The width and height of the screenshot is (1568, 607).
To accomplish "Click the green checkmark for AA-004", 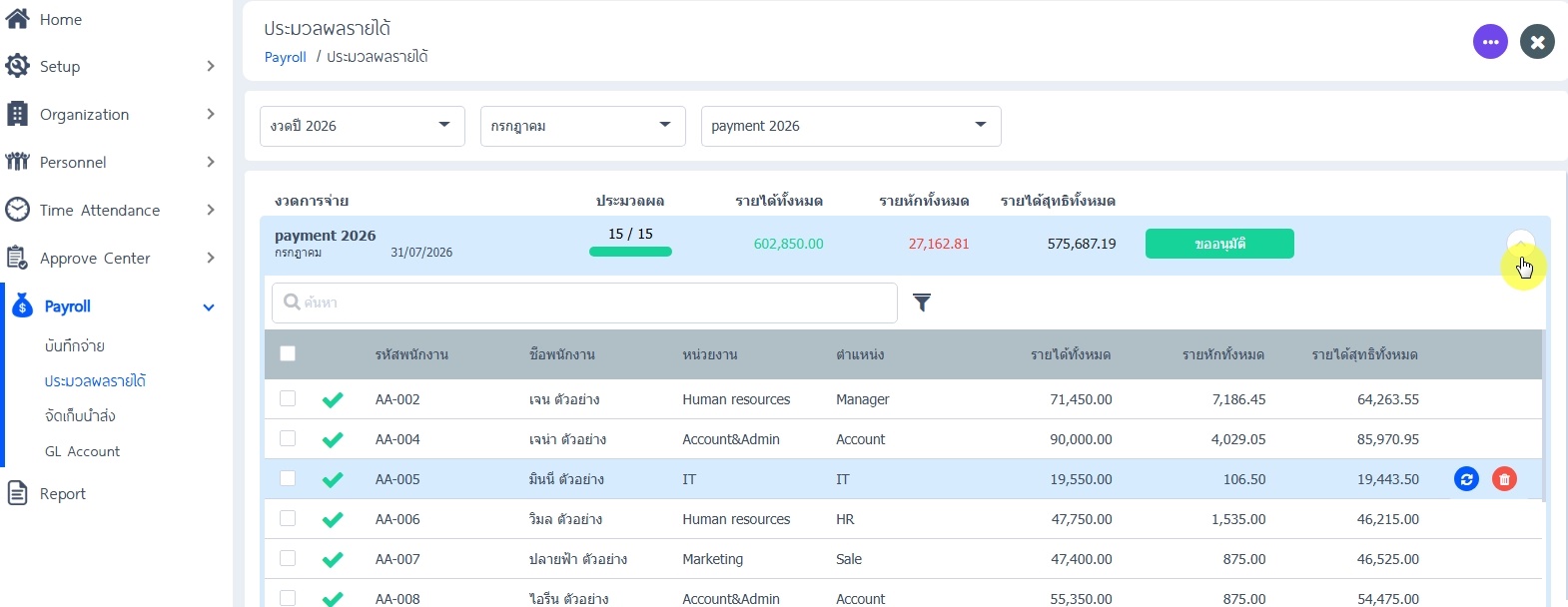I will point(333,439).
